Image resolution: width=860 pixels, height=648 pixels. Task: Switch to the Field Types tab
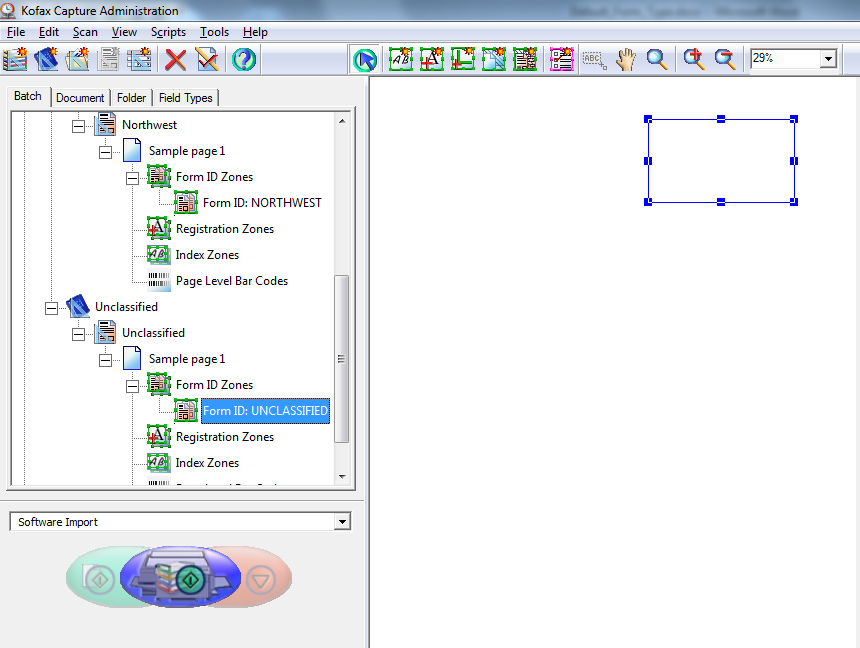(x=185, y=98)
